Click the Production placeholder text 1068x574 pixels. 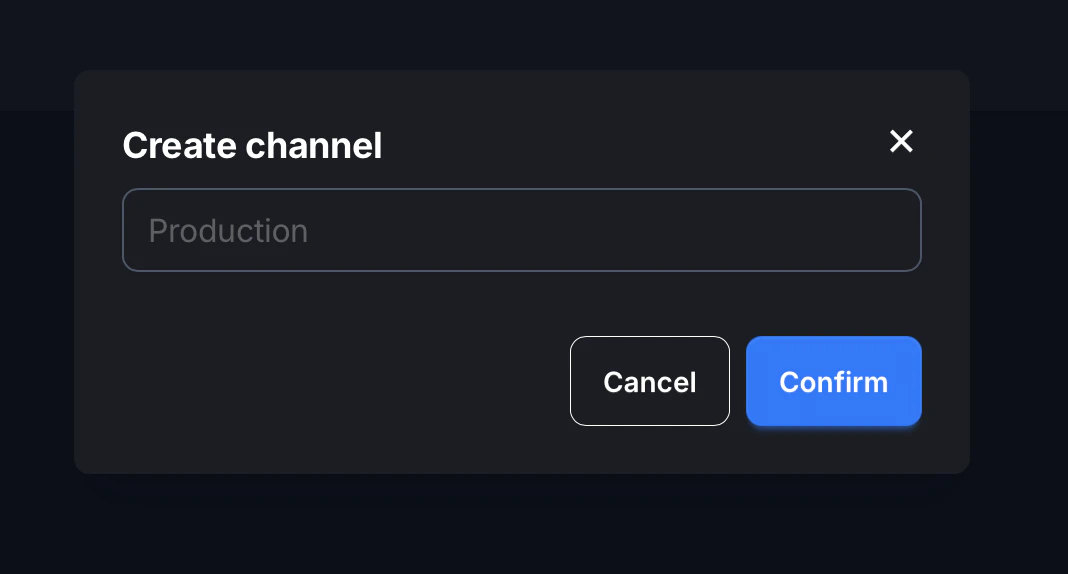[228, 231]
